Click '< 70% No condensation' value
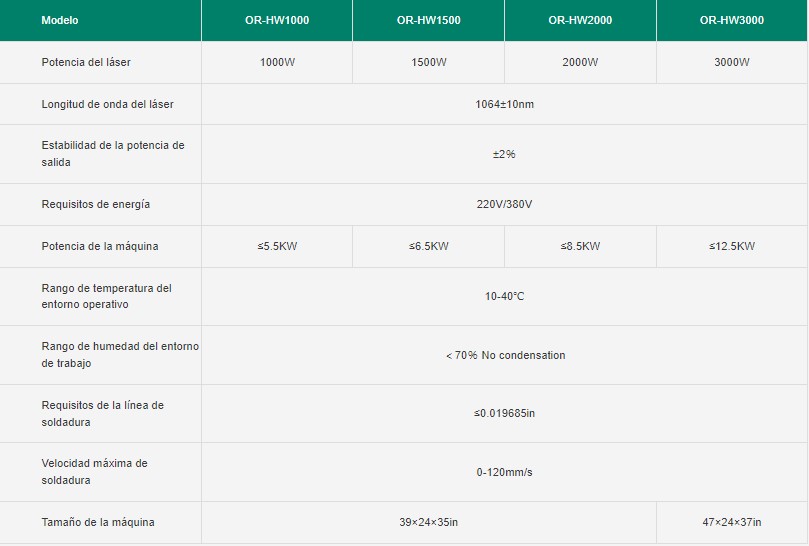 pos(505,355)
